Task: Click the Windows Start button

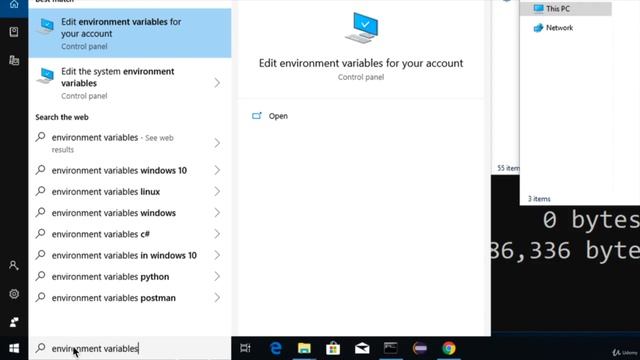Action: pyautogui.click(x=14, y=348)
